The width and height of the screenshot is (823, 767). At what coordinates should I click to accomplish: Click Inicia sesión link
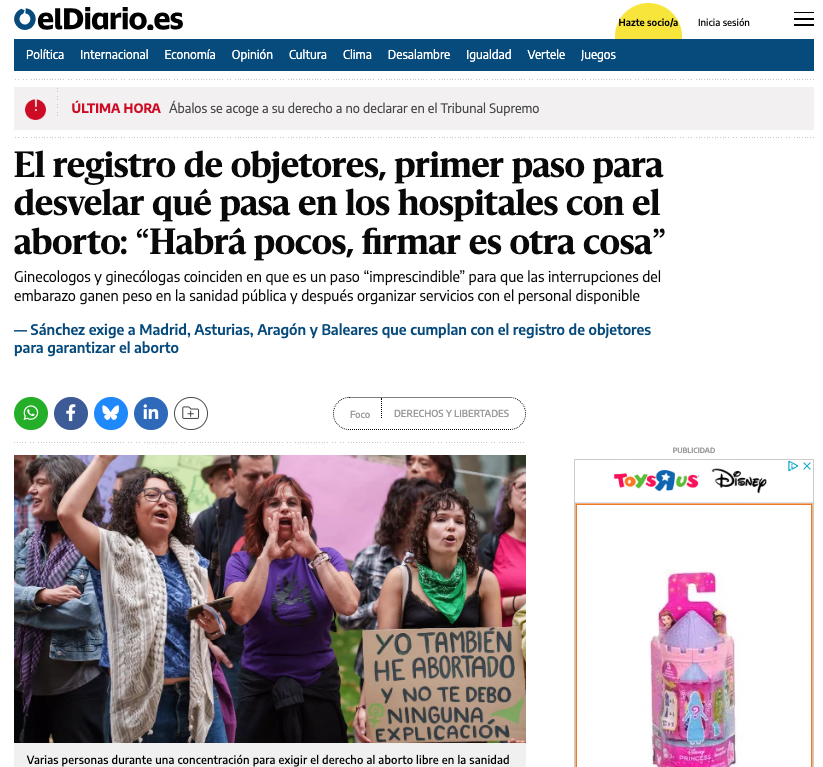click(723, 23)
